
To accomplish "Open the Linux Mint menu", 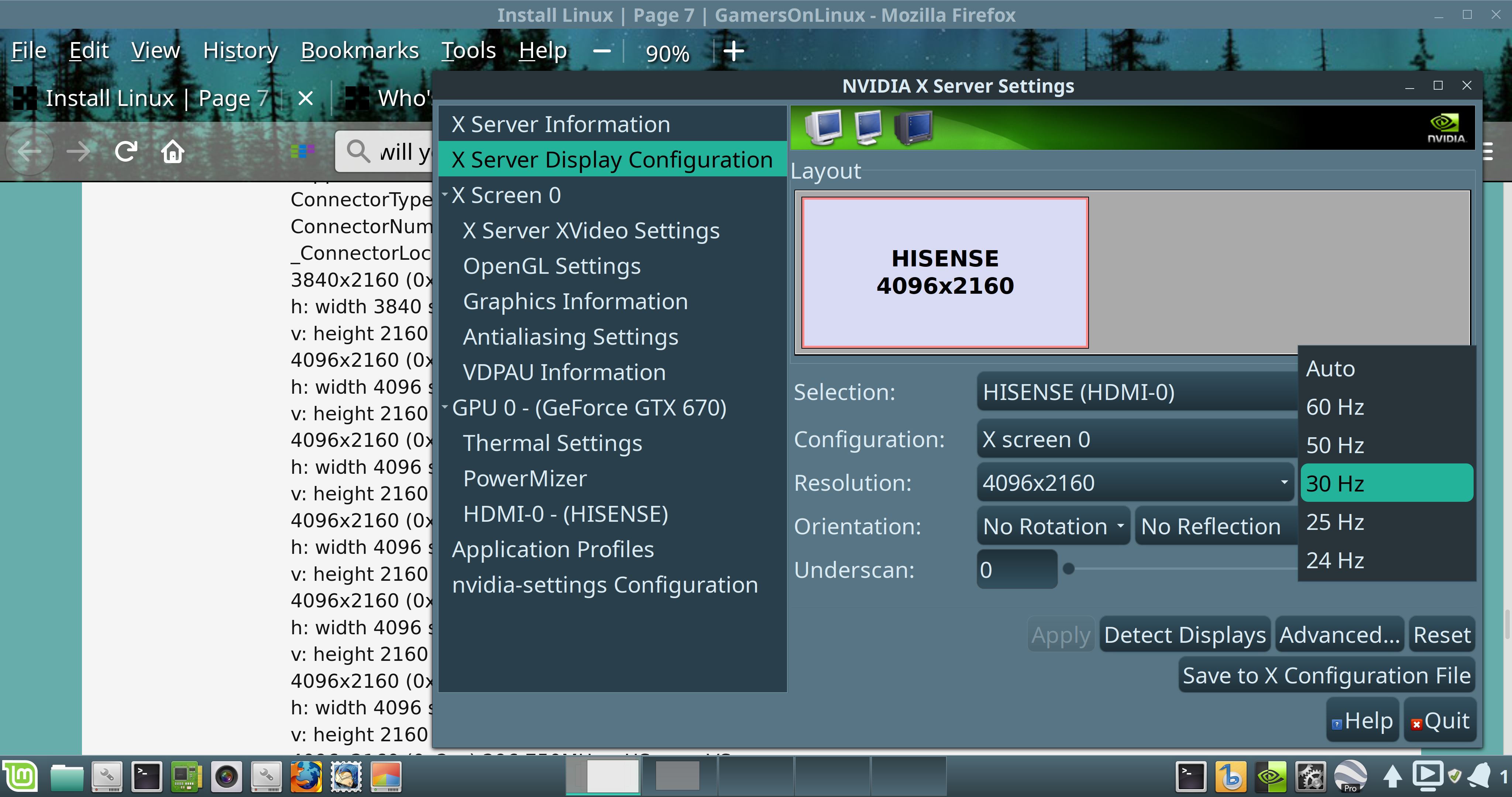I will coord(21,776).
